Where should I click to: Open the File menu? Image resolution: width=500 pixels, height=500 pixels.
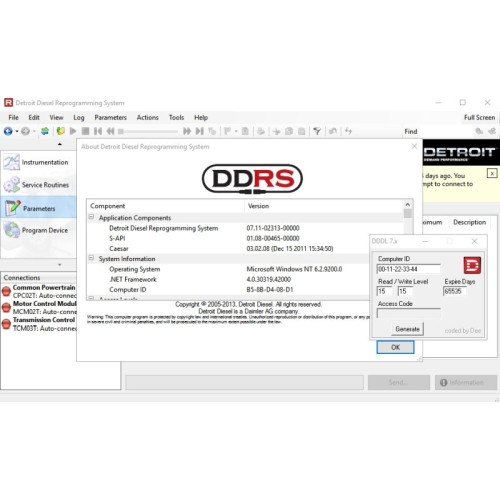pyautogui.click(x=14, y=117)
